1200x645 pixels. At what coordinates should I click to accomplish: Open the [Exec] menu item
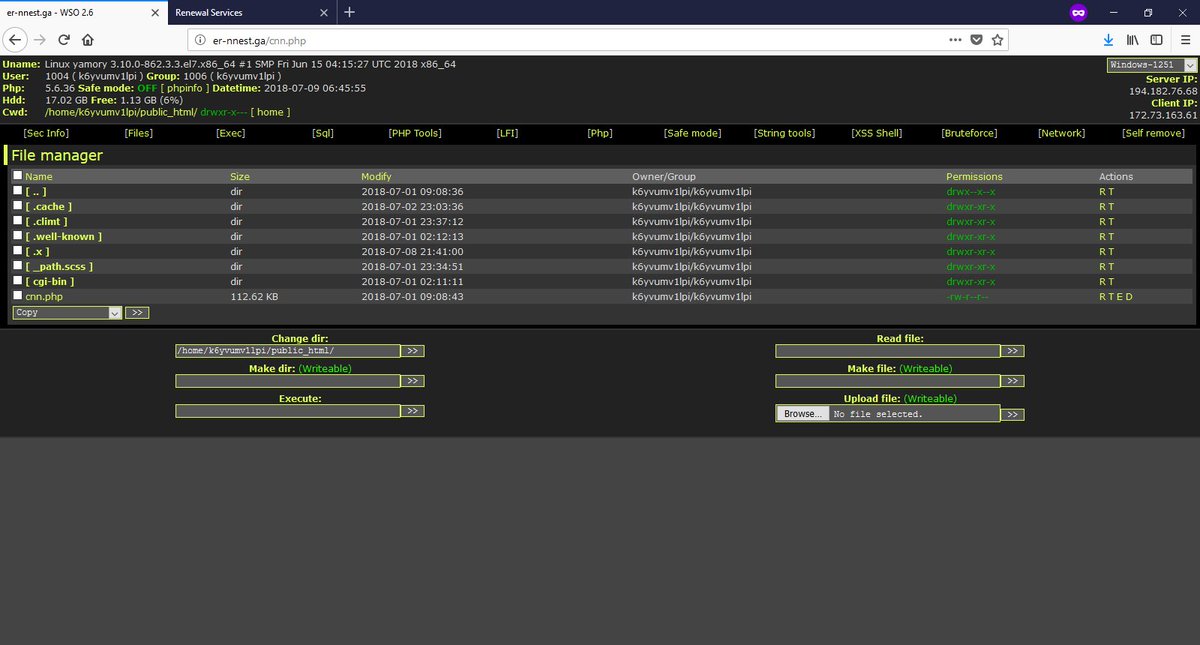[231, 133]
